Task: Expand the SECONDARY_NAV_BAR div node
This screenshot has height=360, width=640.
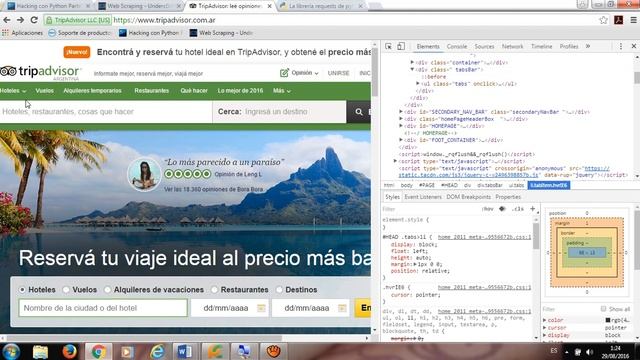Action: pyautogui.click(x=401, y=111)
